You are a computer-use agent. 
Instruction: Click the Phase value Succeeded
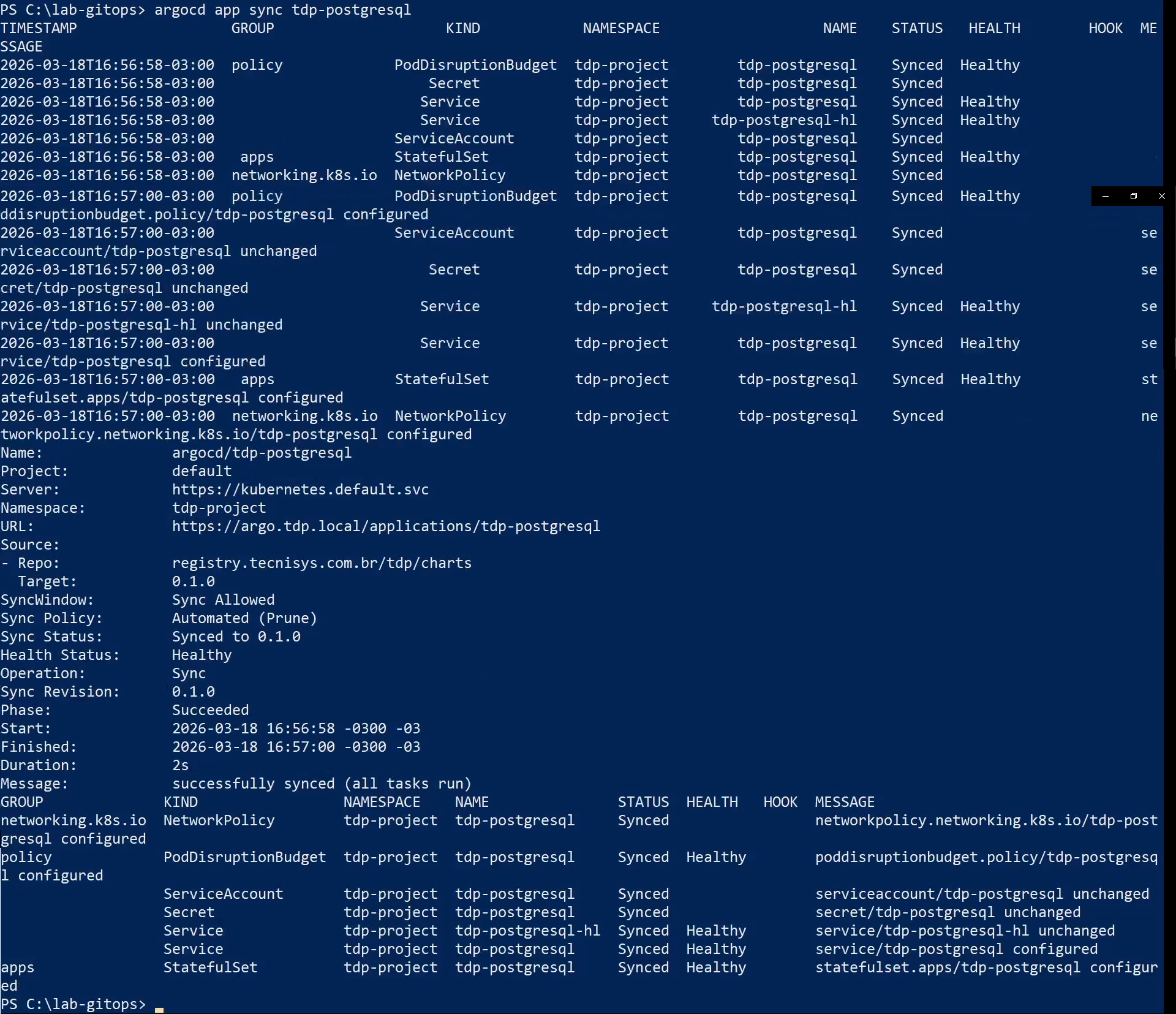[210, 709]
